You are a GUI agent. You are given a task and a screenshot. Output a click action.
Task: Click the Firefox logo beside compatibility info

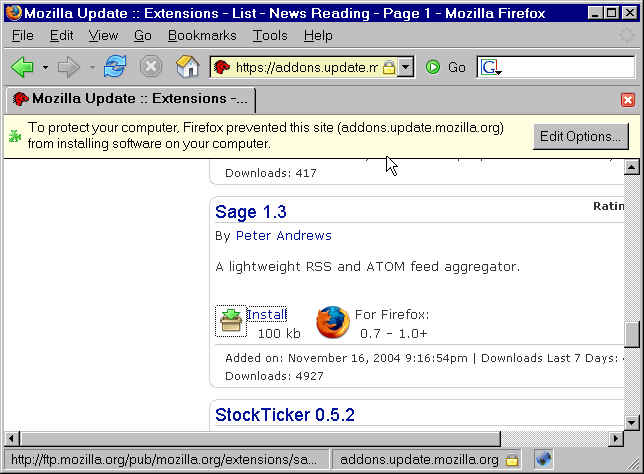[333, 322]
